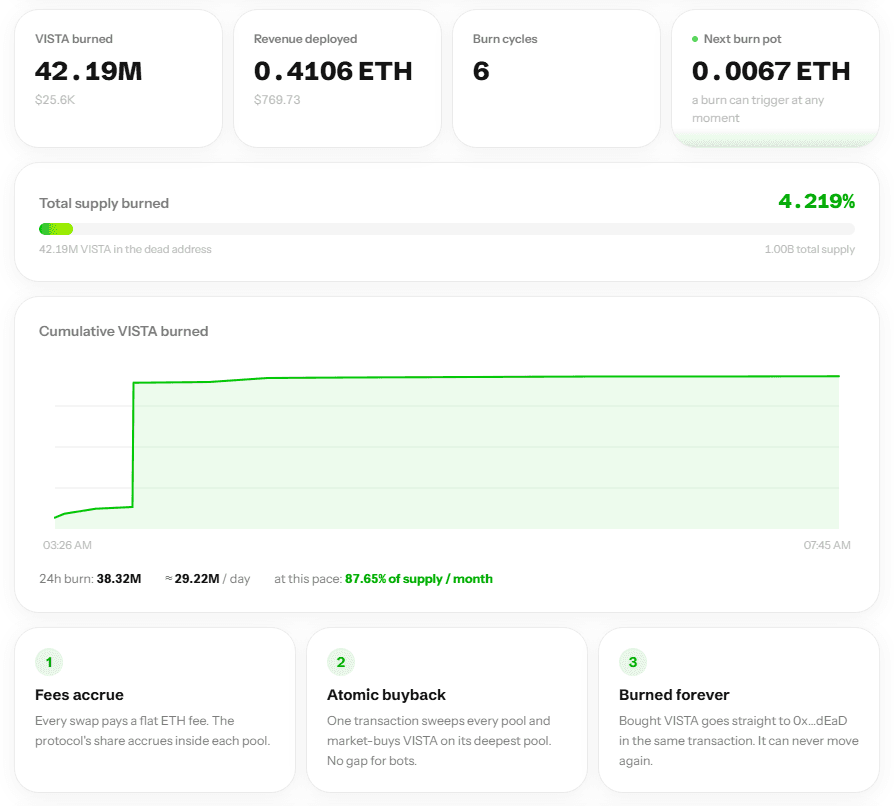Click the 'VISTA burned' card label

(74, 39)
